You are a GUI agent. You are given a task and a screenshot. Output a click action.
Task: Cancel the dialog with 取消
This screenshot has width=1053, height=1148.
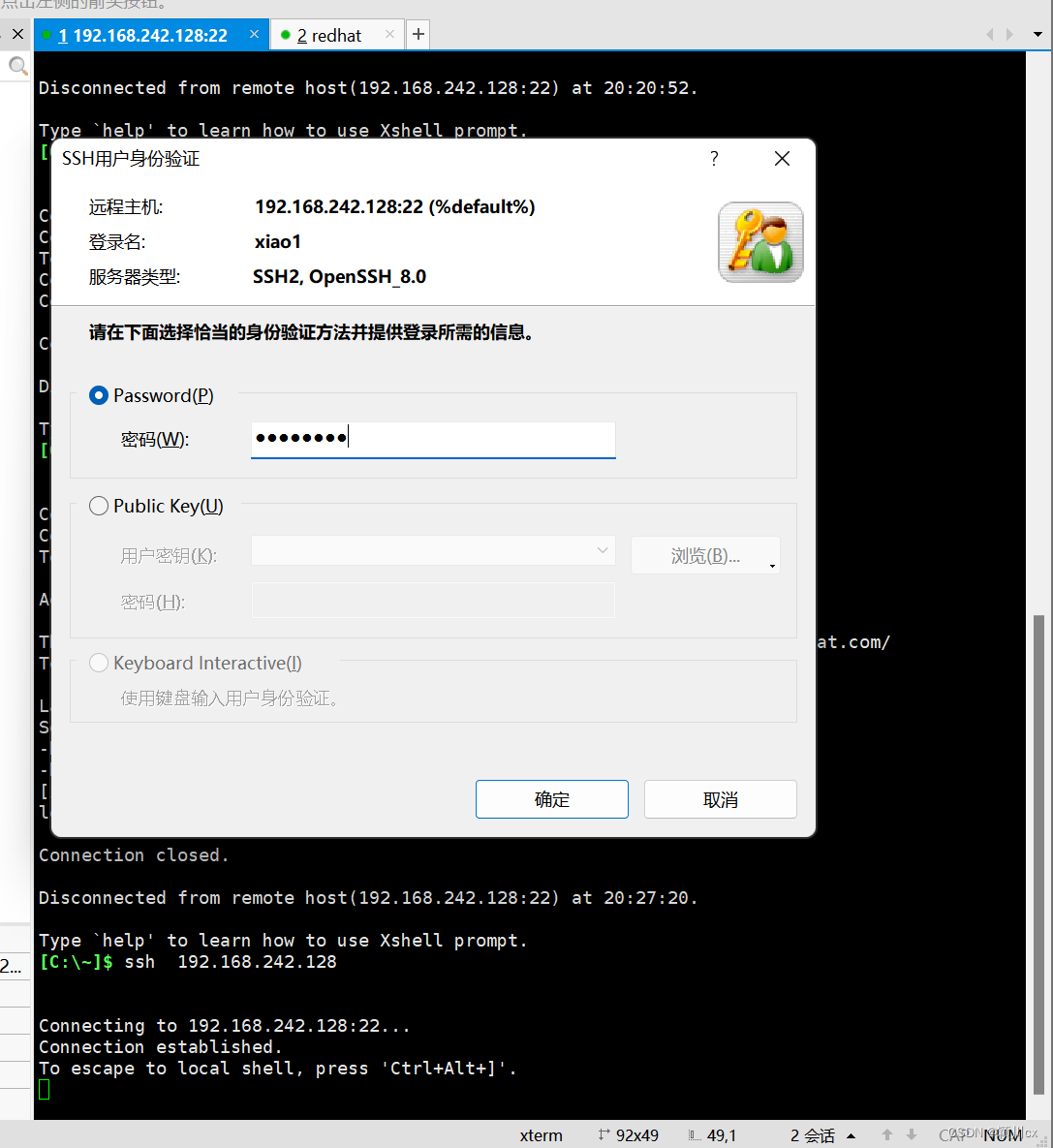[720, 799]
